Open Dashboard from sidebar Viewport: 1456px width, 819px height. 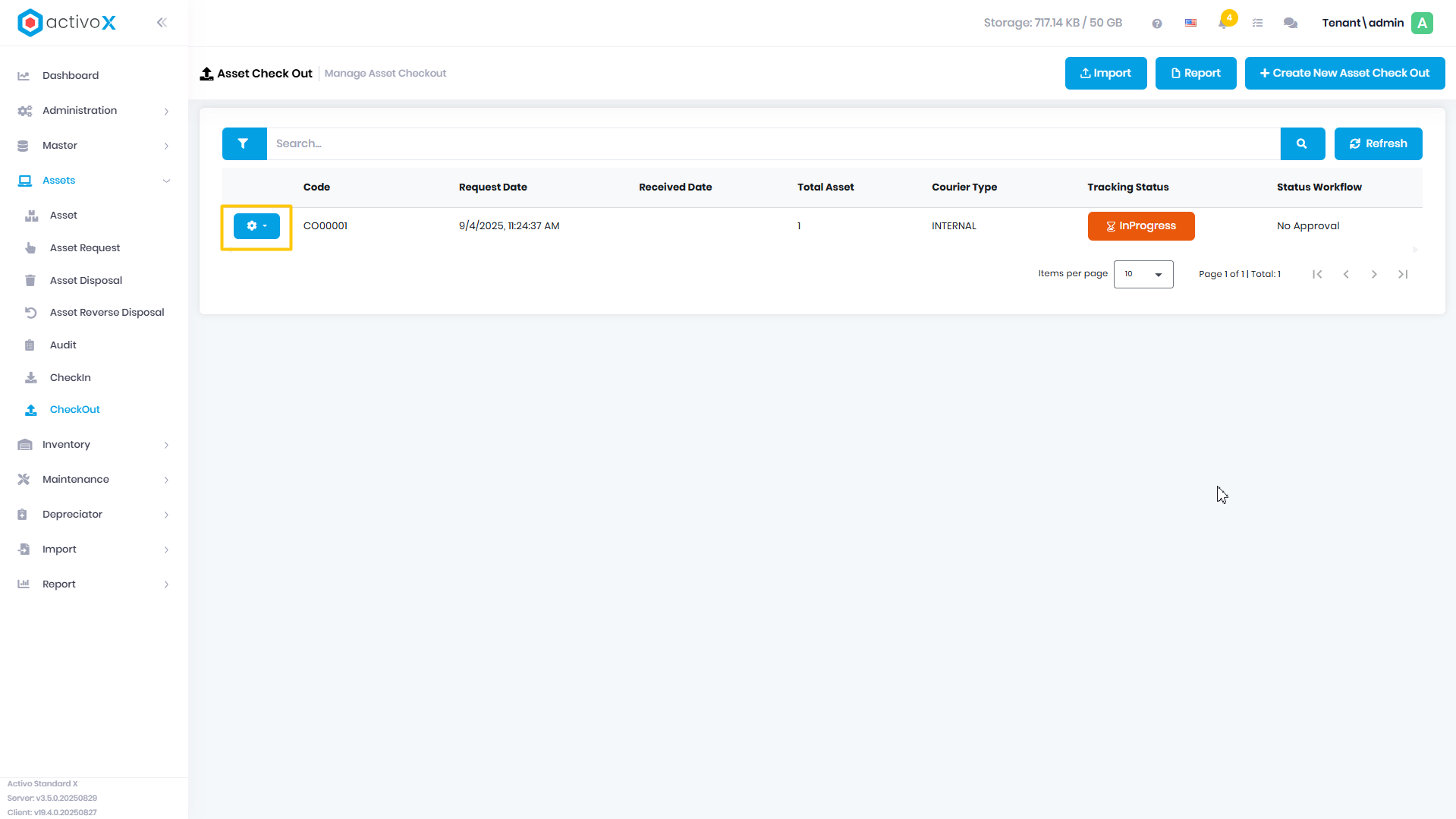point(94,76)
